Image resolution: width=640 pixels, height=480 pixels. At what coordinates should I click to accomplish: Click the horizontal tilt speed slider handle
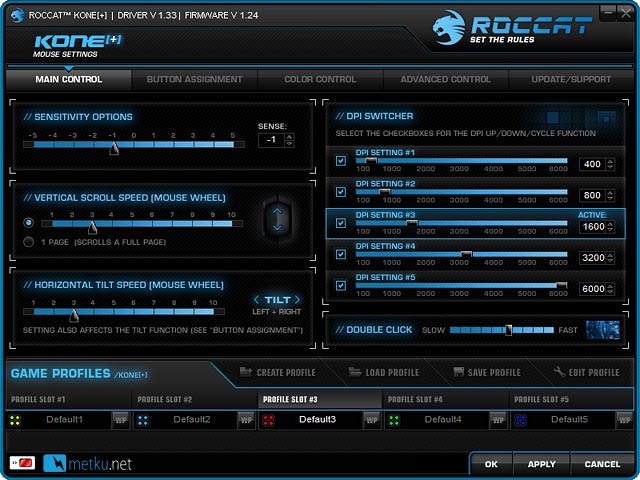point(74,315)
